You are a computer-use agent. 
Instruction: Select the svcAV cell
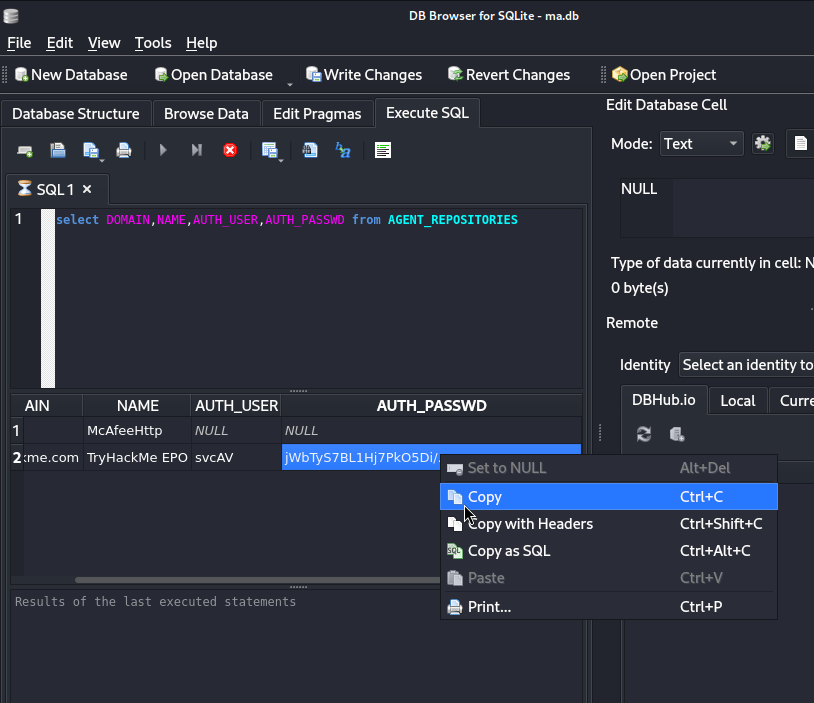point(236,457)
